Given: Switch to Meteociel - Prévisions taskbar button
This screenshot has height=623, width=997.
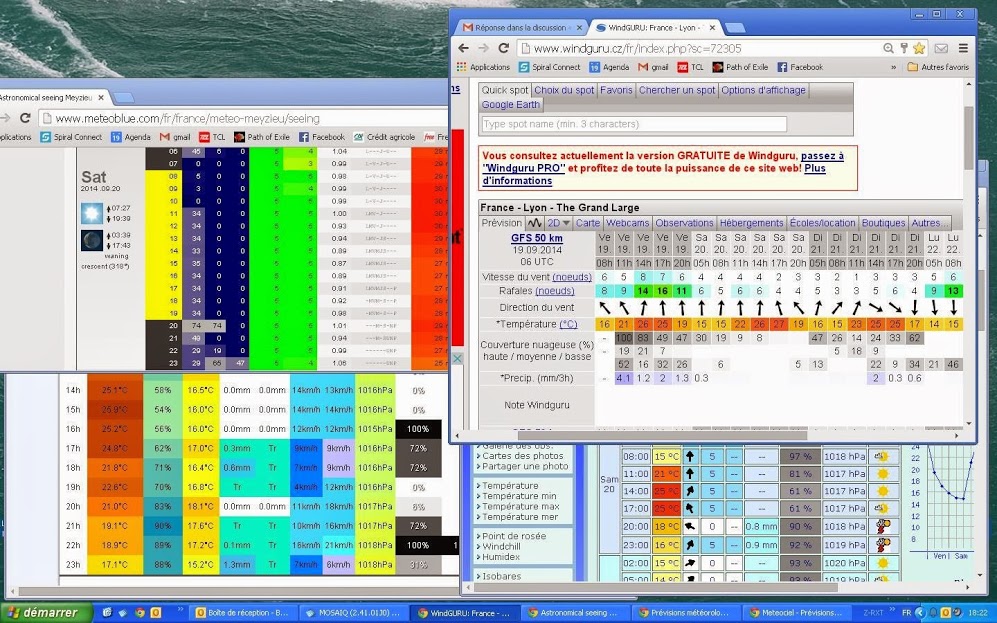Looking at the screenshot, I should point(796,613).
